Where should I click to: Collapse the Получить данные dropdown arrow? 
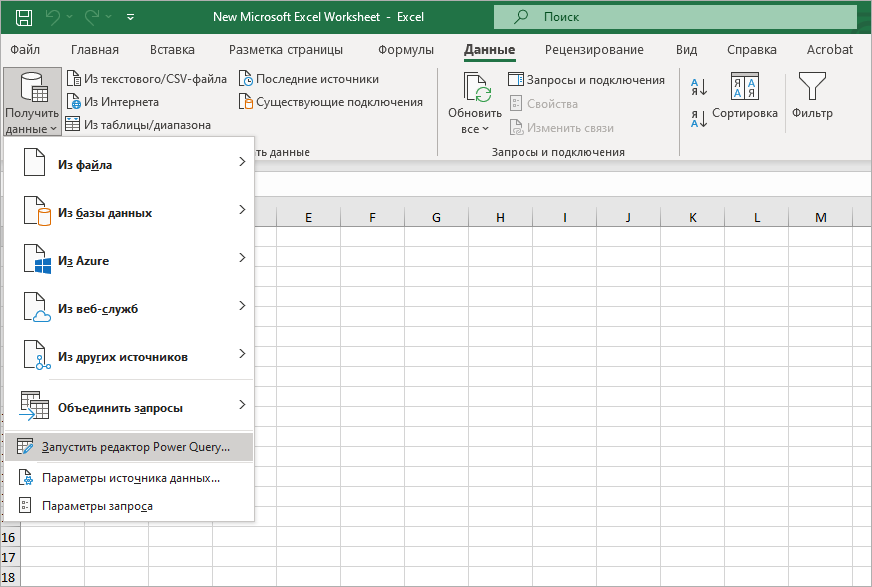(x=53, y=129)
